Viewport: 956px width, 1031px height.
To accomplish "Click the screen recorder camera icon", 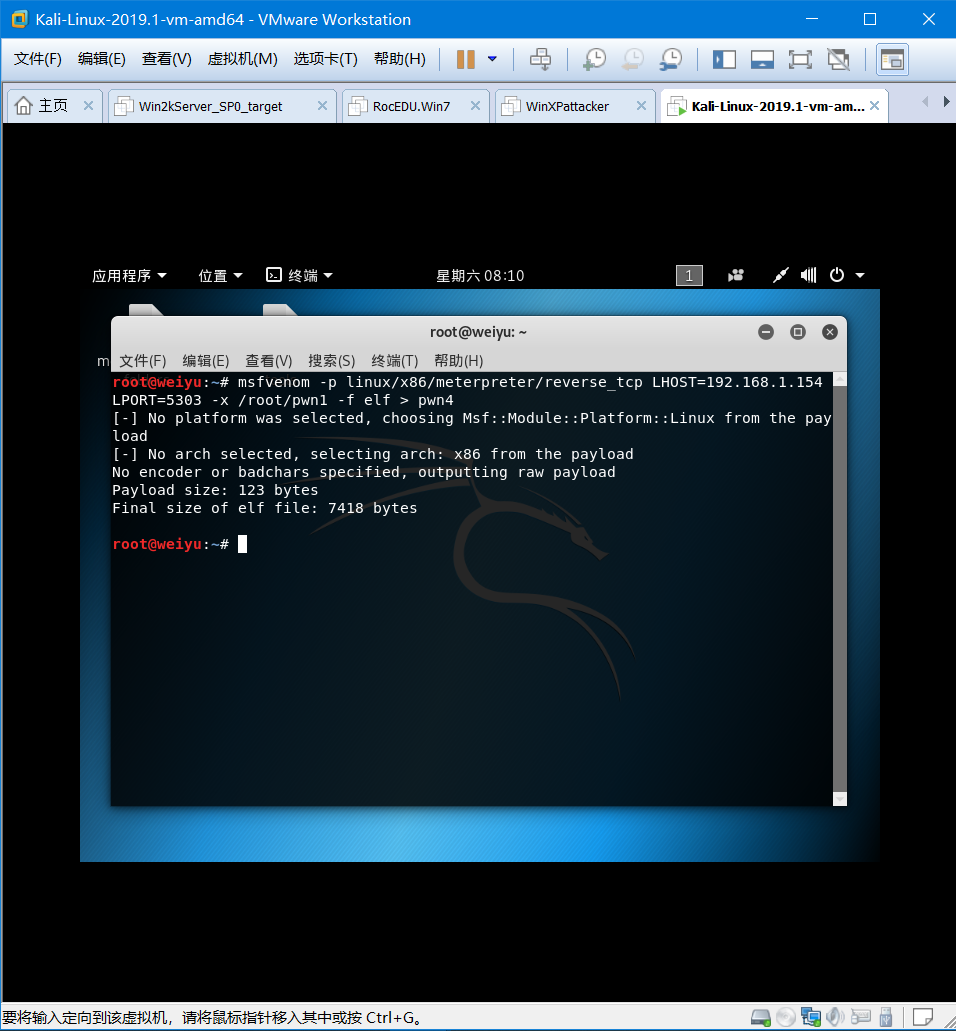I will 736,275.
